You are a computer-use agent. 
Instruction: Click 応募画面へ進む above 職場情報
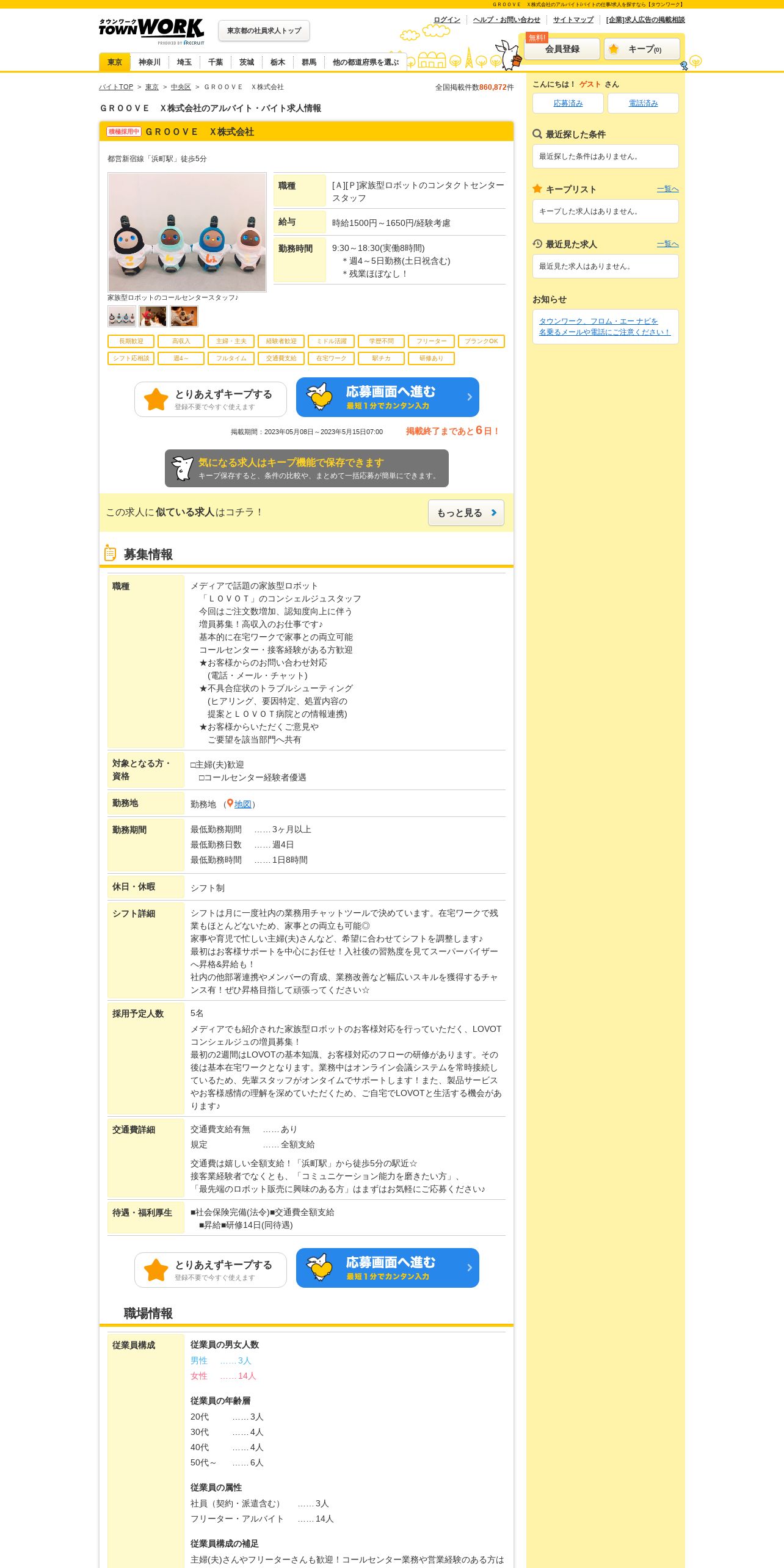click(388, 1268)
